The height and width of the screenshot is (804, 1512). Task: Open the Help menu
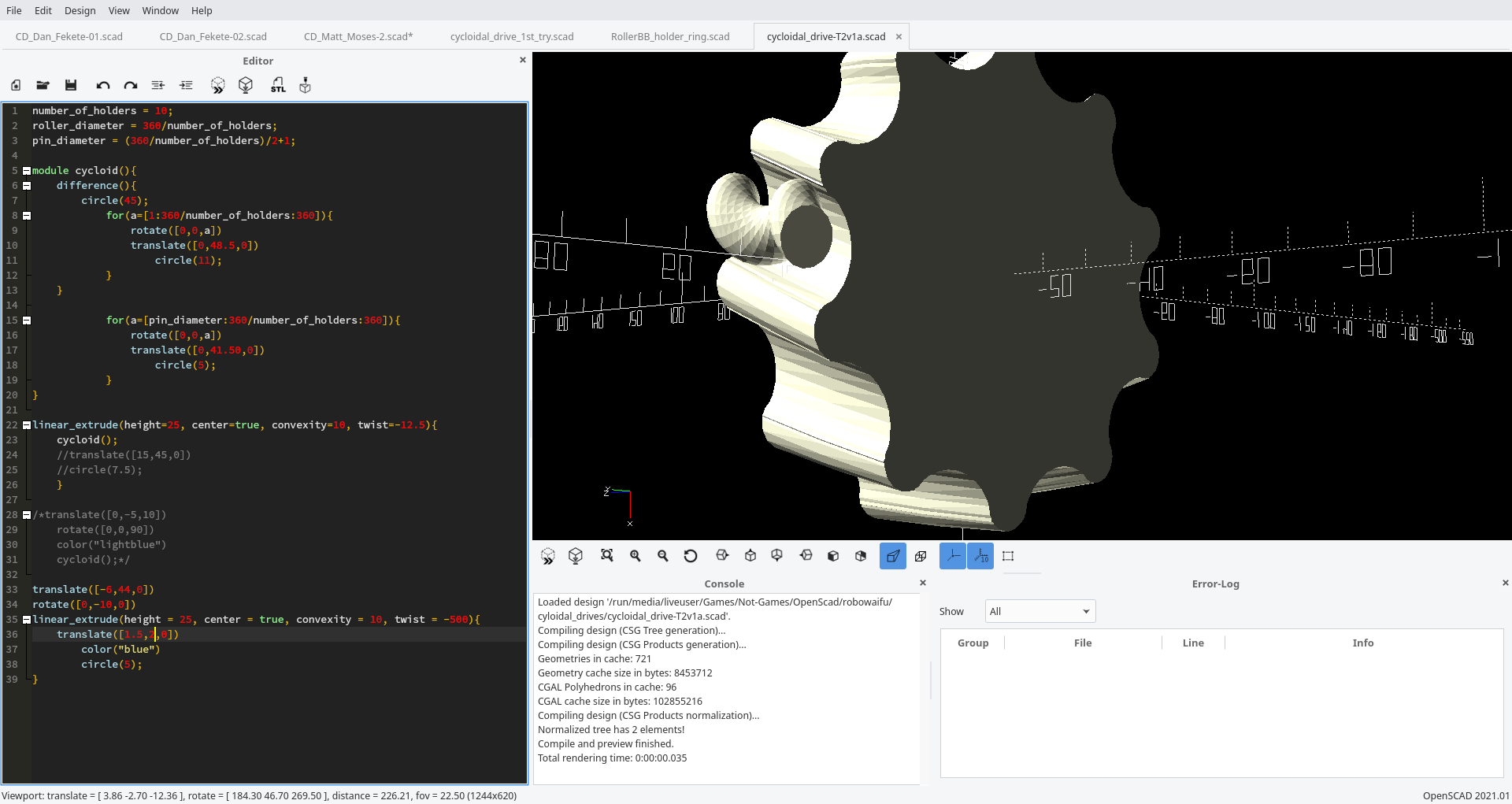tap(202, 10)
